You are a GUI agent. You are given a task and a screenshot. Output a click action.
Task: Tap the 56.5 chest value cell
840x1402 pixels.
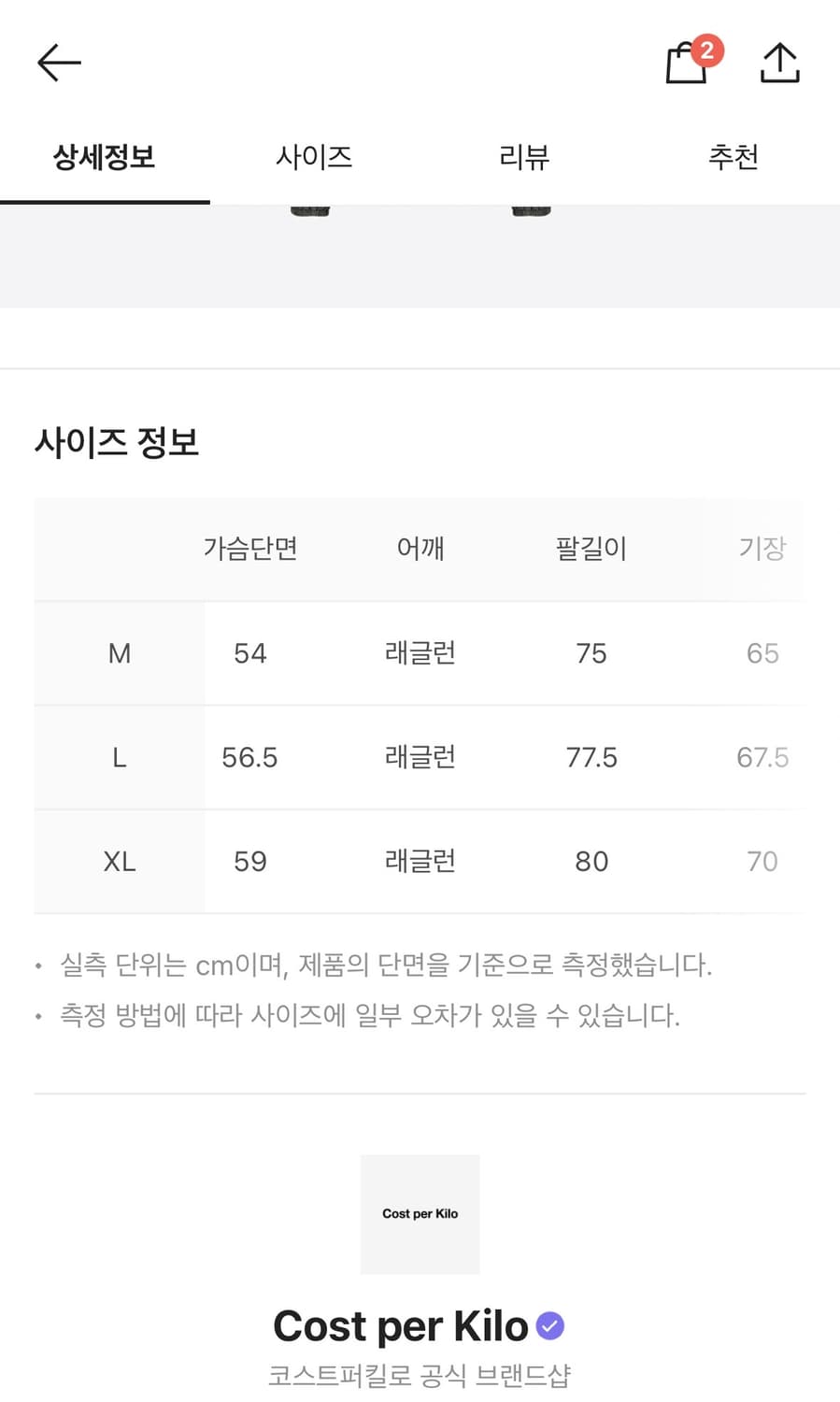[x=249, y=757]
